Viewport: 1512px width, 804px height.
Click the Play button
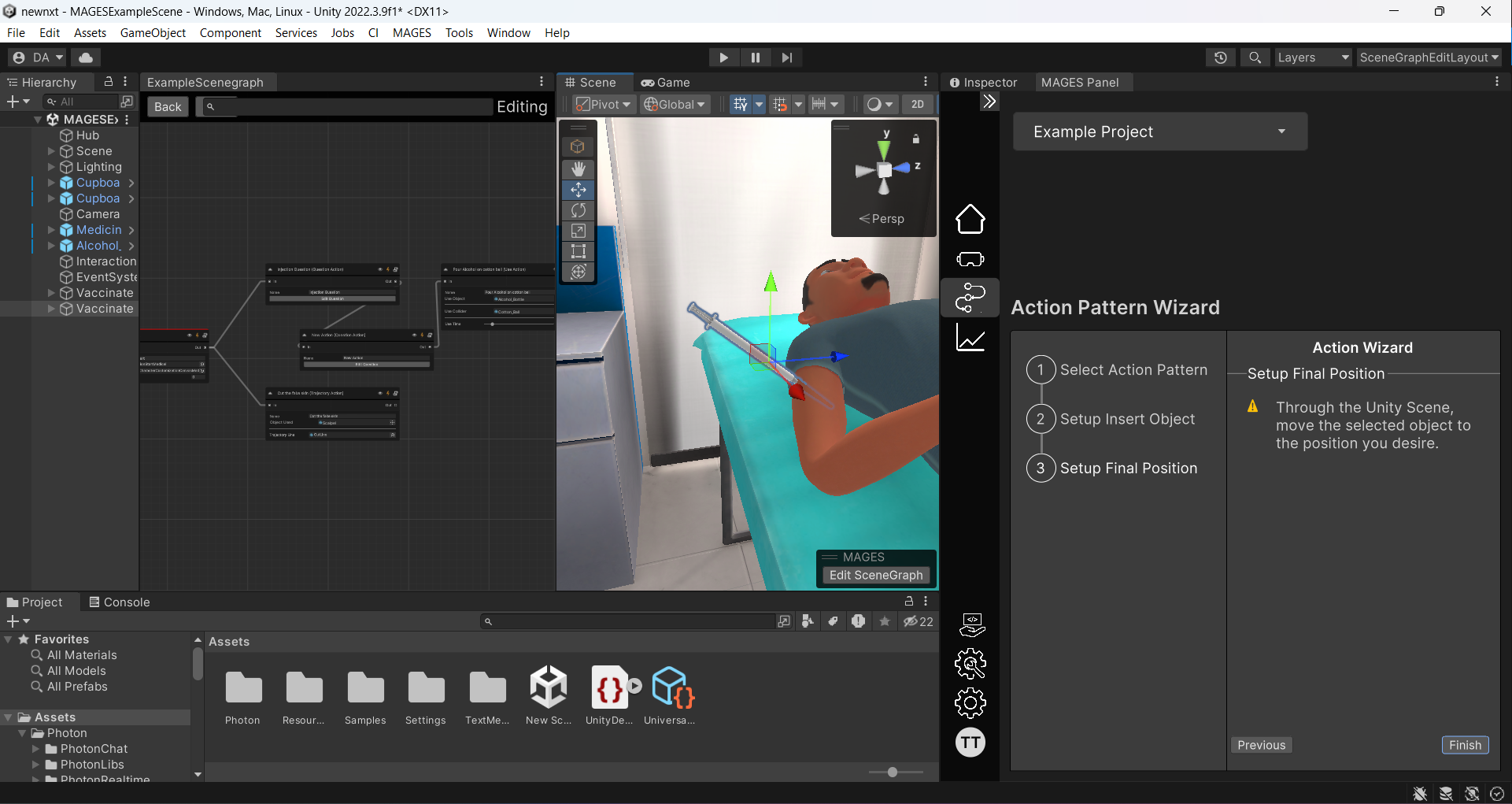[723, 57]
